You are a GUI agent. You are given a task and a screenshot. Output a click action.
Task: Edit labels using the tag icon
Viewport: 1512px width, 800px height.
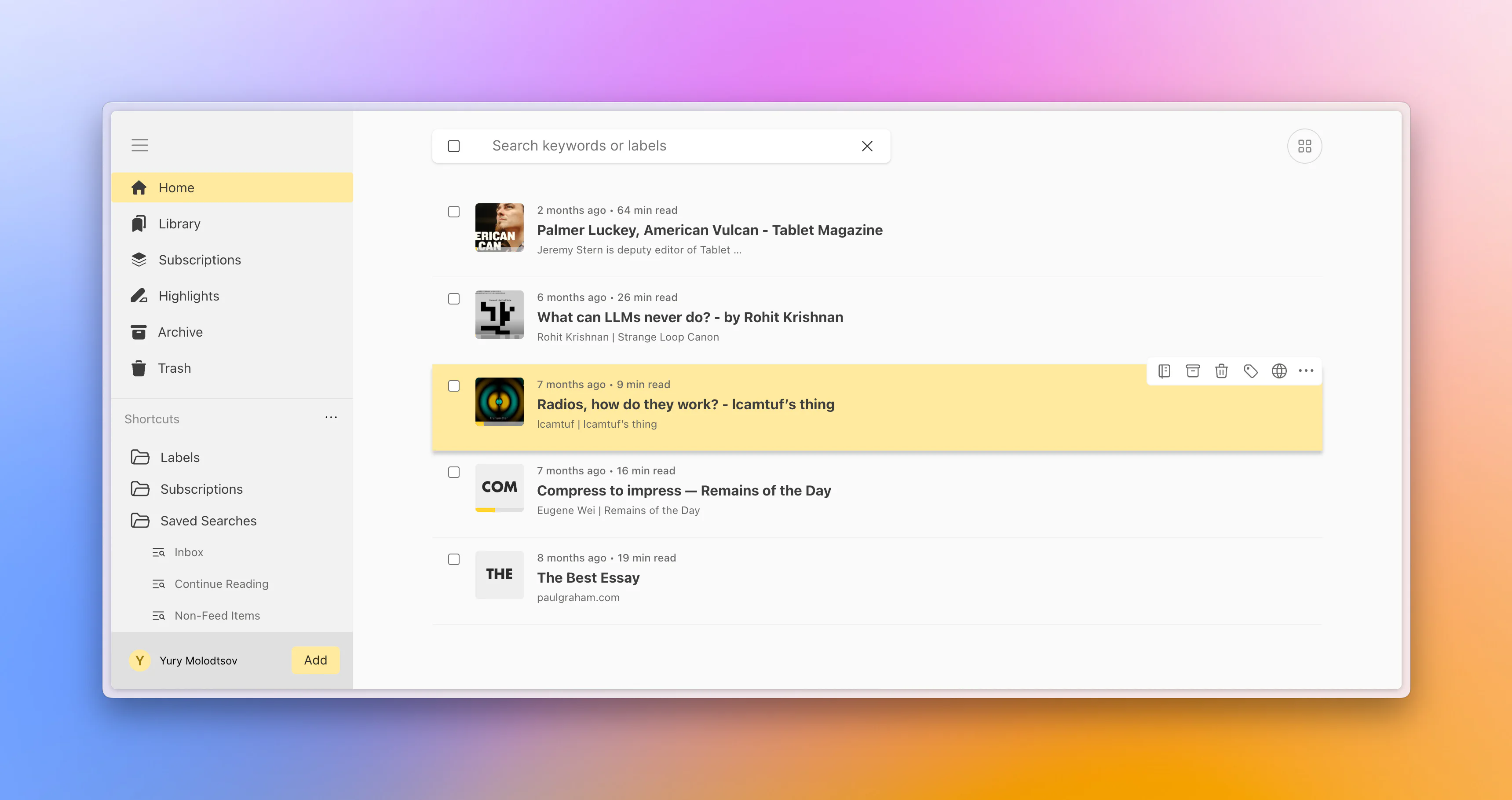1250,371
